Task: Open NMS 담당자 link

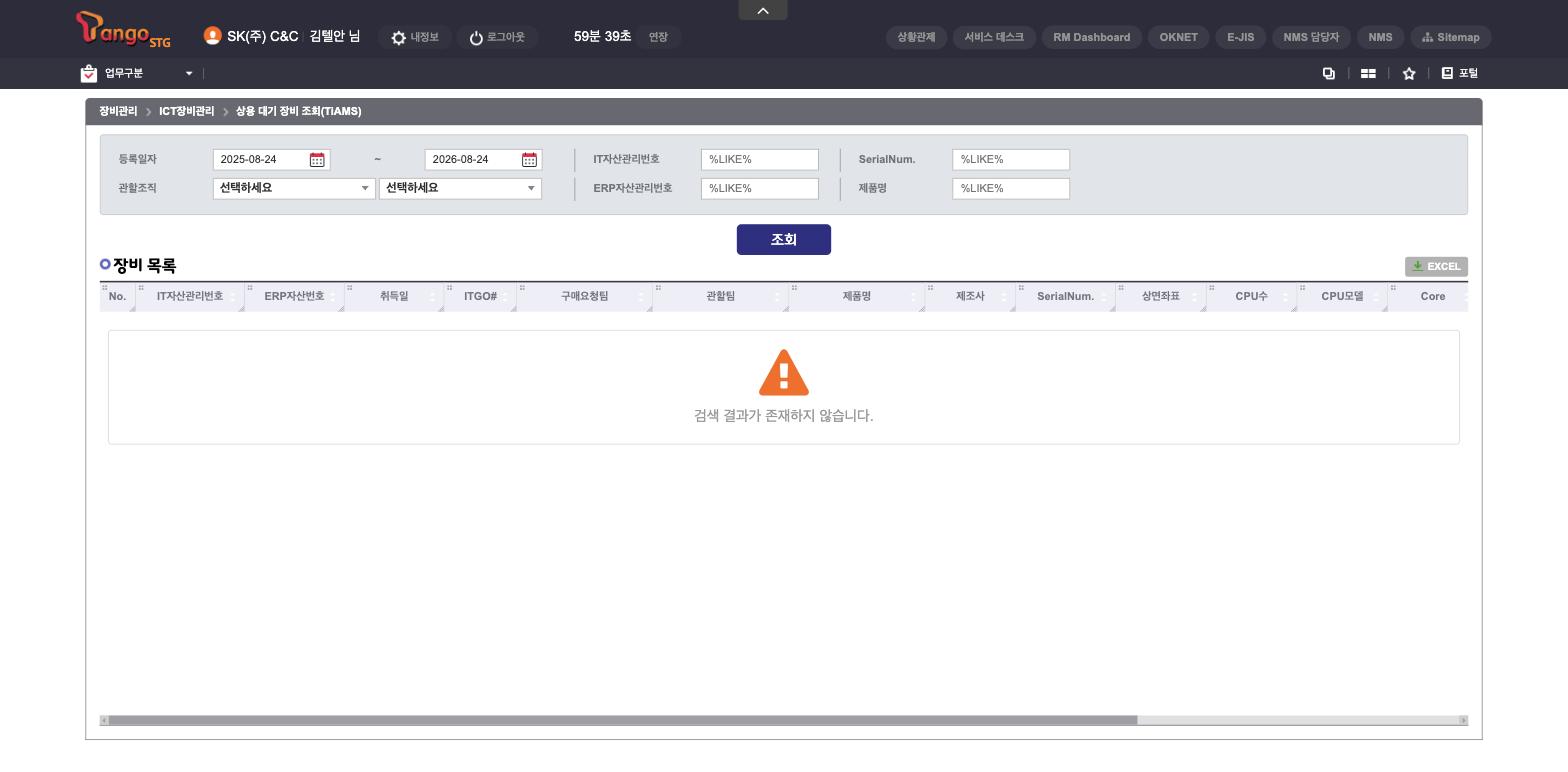Action: click(1311, 37)
